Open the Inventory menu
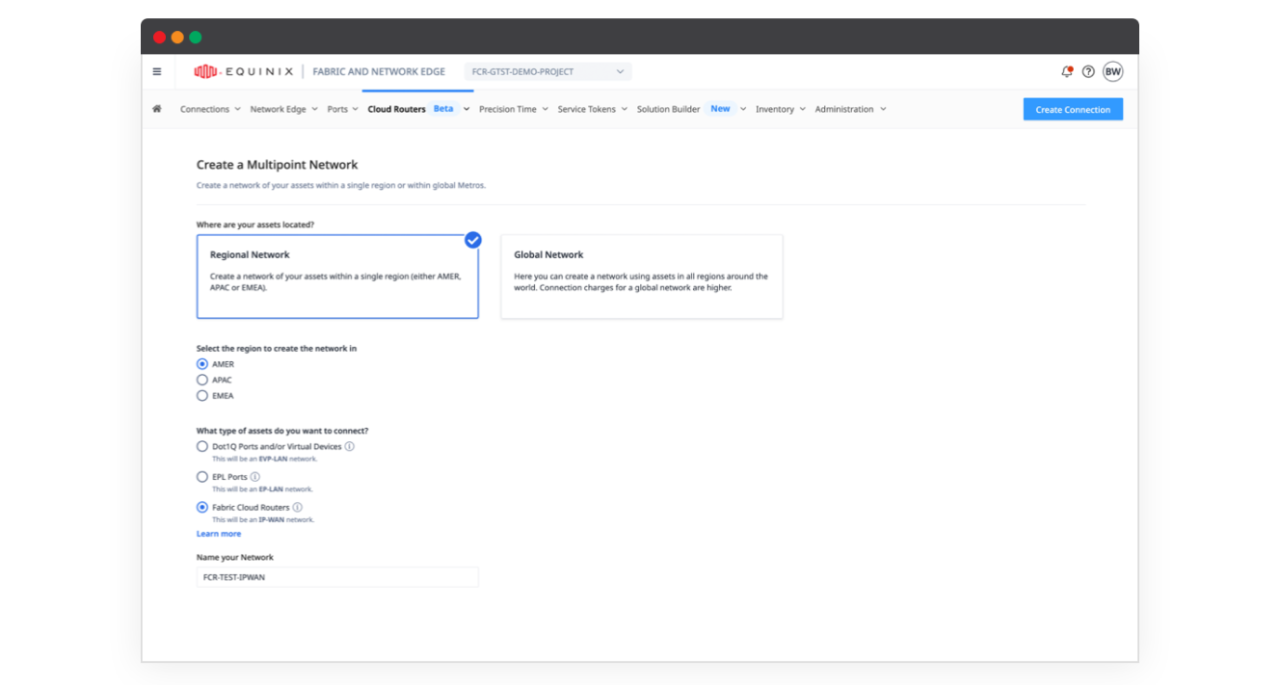 780,109
